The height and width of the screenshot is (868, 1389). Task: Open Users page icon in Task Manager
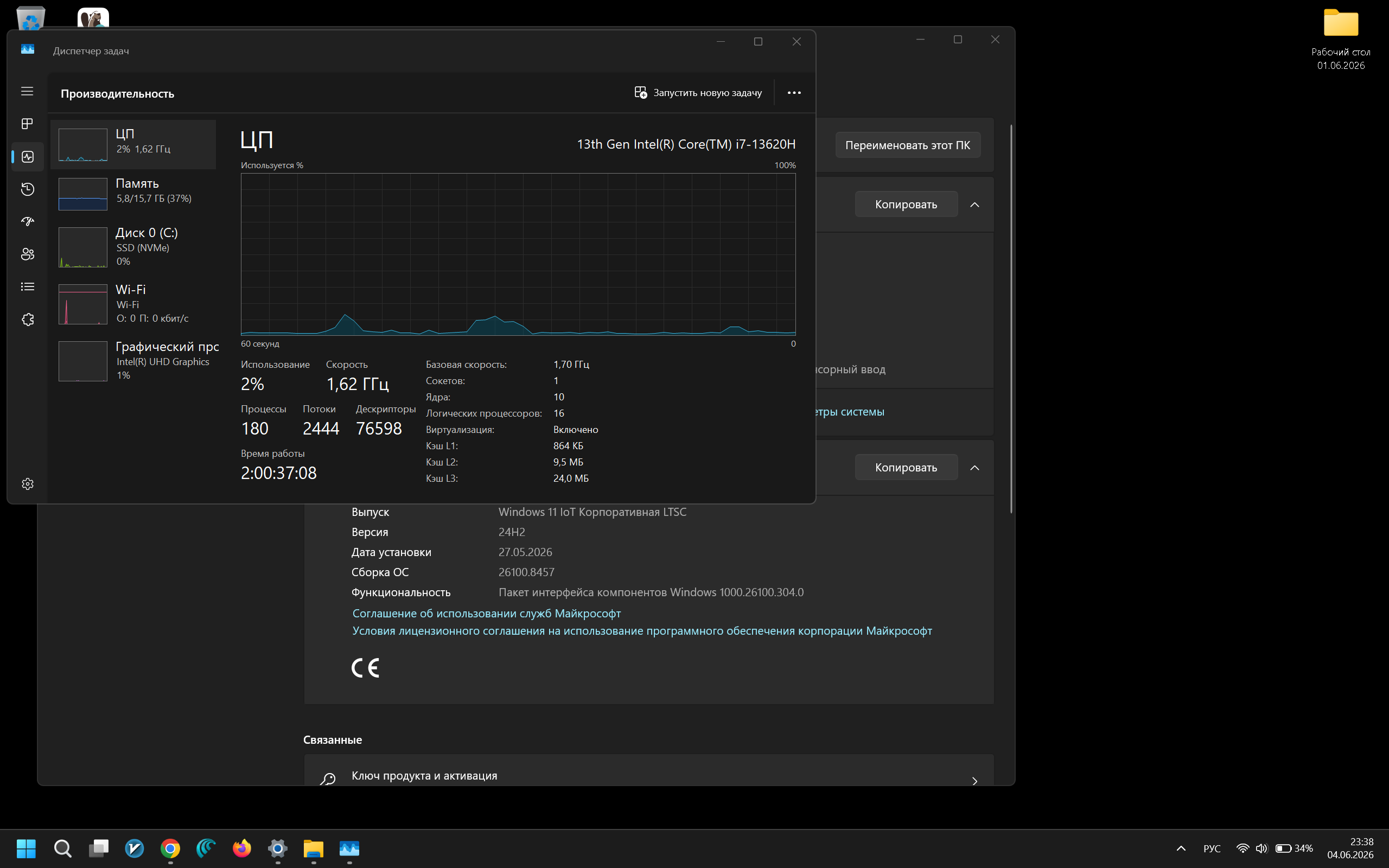(x=27, y=254)
